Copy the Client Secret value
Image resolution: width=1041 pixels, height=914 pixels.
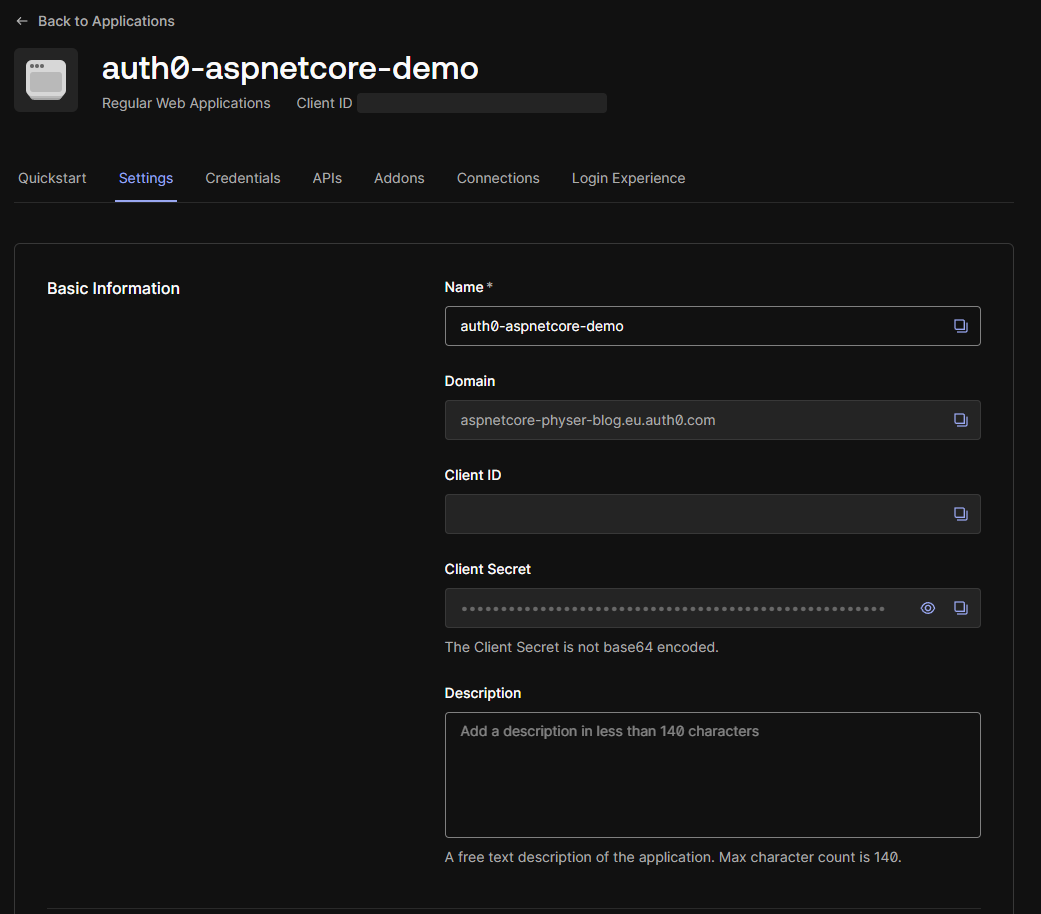pyautogui.click(x=961, y=608)
